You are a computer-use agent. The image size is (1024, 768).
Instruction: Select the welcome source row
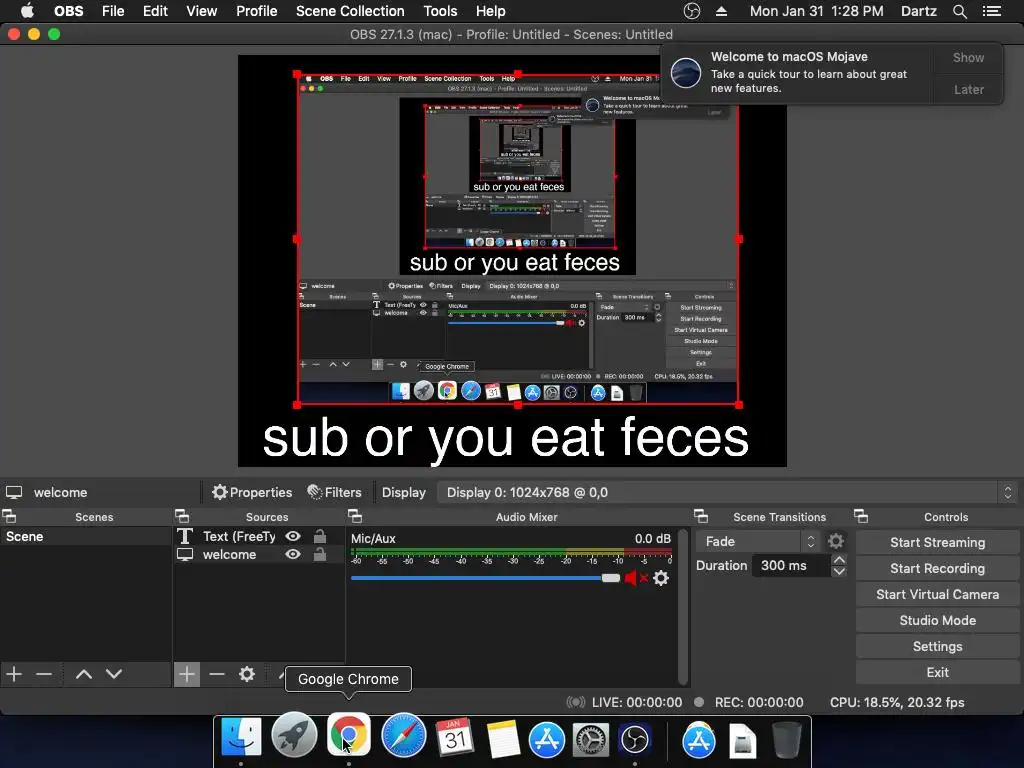(x=259, y=554)
